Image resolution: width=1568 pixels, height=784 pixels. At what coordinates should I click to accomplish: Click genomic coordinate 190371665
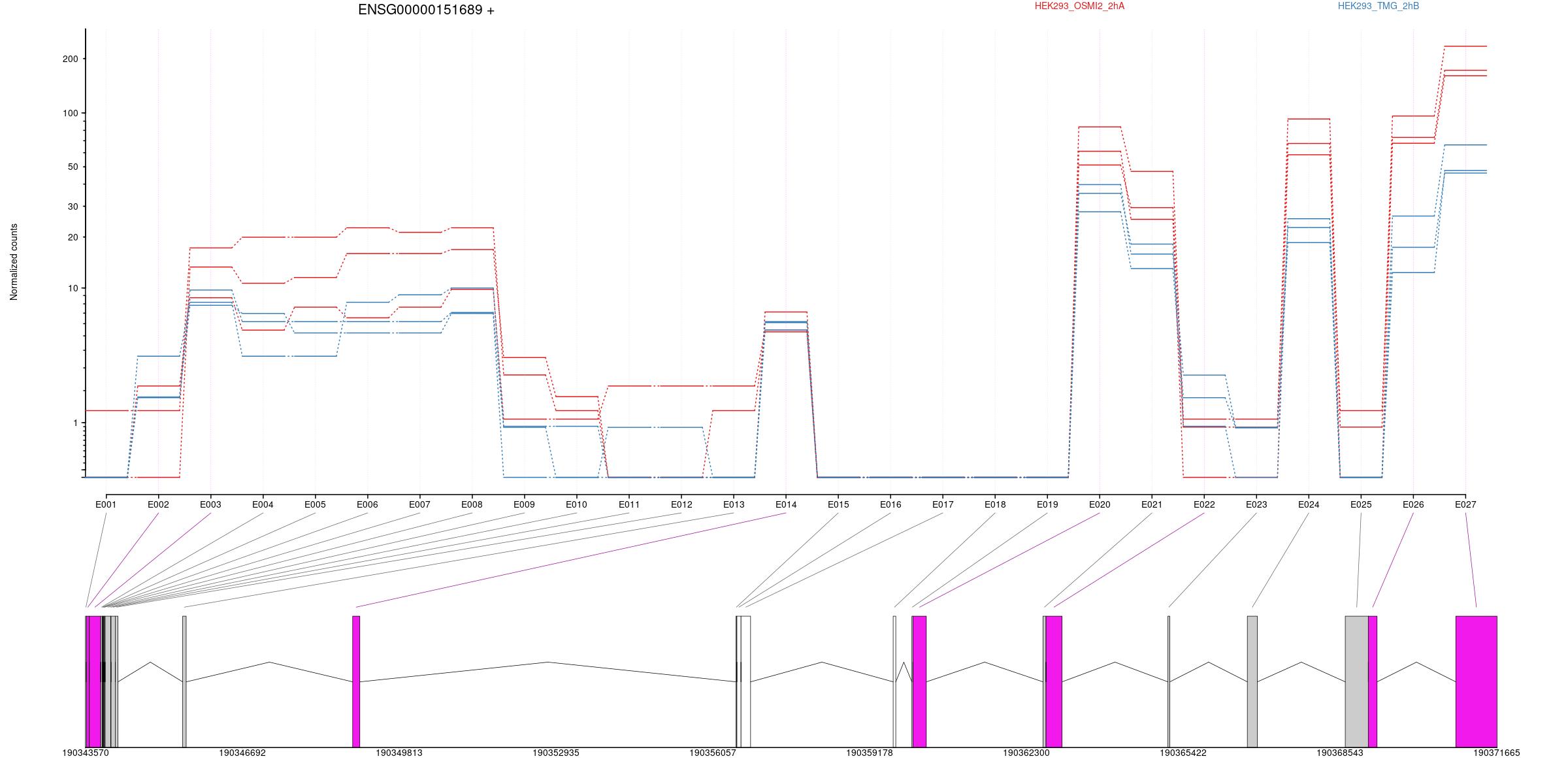click(x=1497, y=753)
